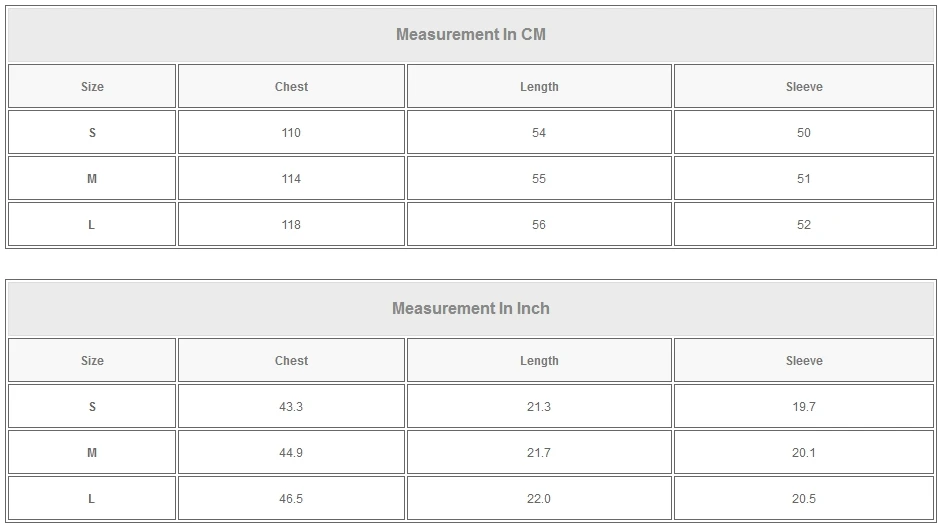Click the length value 56 cell
This screenshot has height=529, width=938.
[539, 225]
